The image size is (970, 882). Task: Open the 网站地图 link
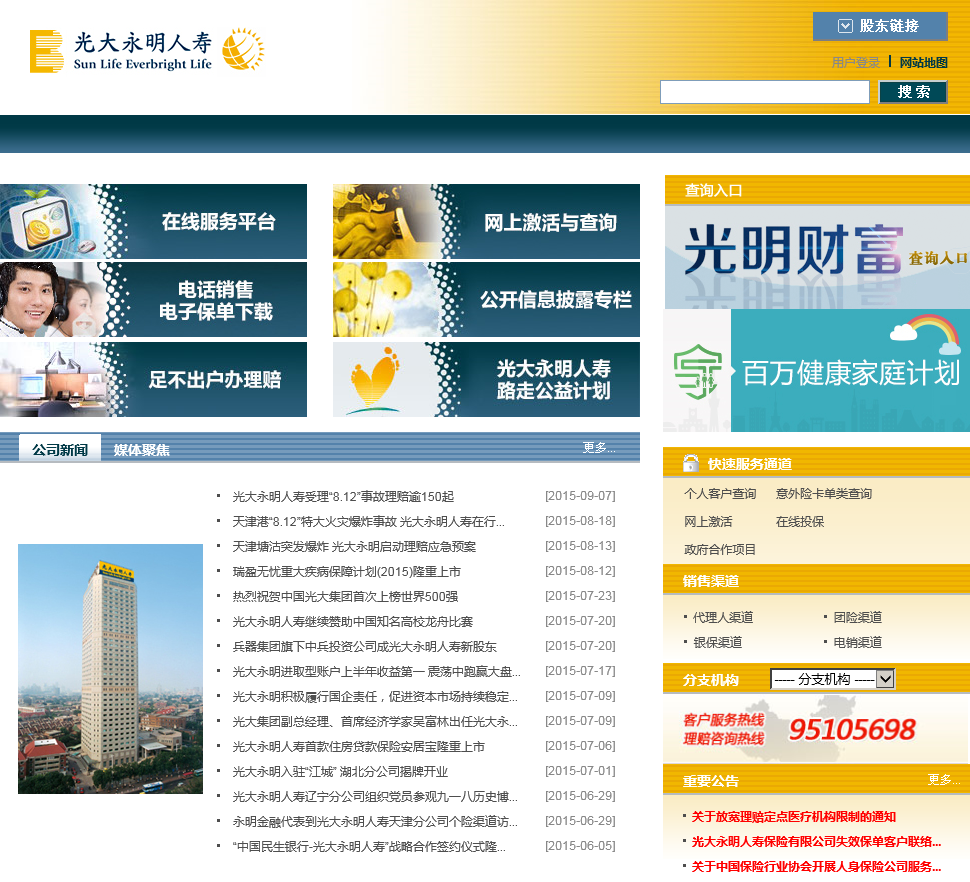(923, 62)
